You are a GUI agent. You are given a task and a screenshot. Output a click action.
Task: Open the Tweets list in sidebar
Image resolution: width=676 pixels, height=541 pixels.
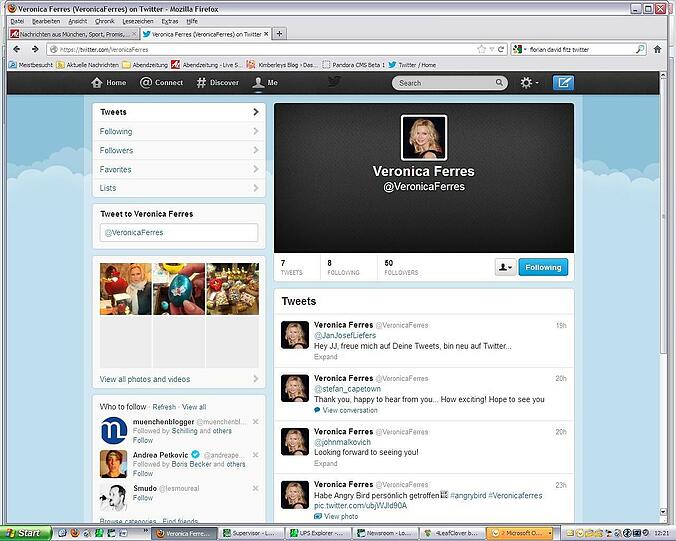coord(179,112)
